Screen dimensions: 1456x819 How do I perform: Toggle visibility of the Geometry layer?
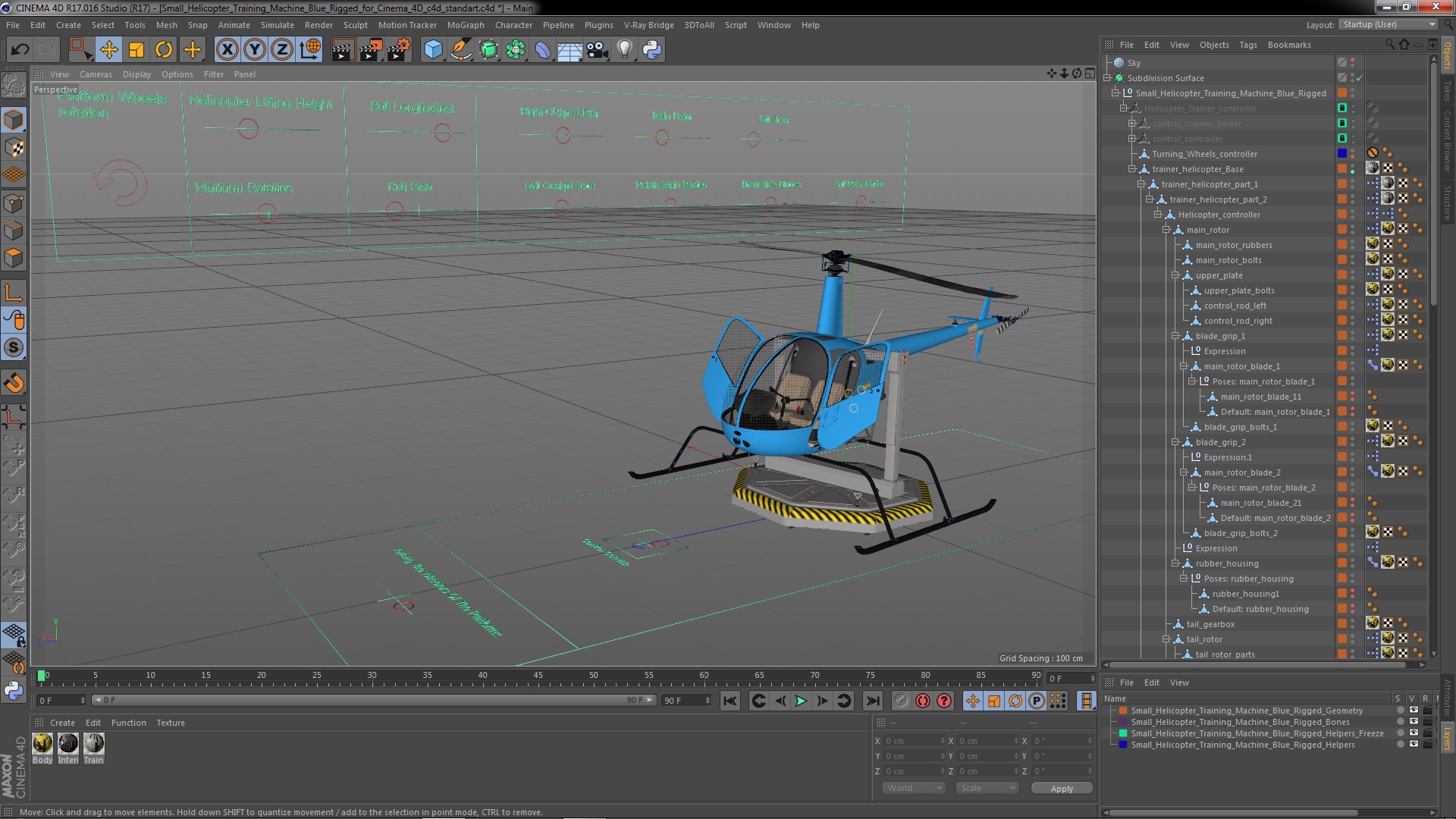[x=1414, y=711]
